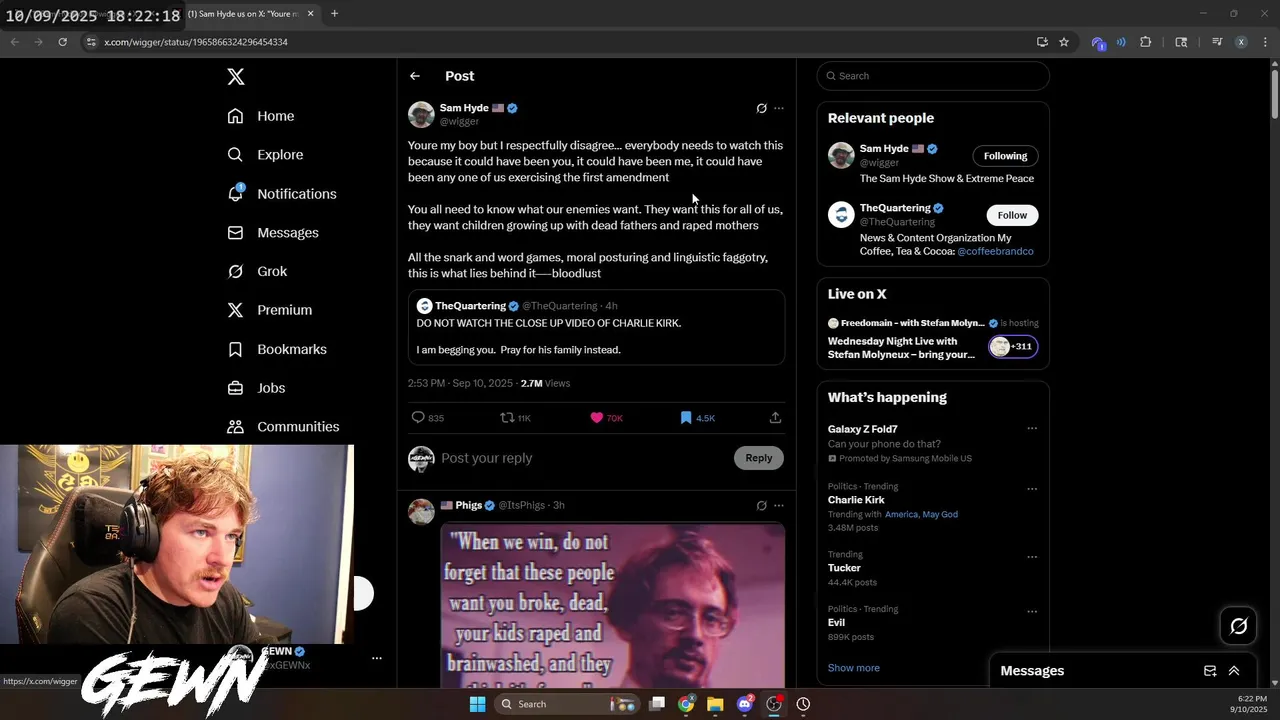Image resolution: width=1280 pixels, height=720 pixels.
Task: Open Bookmarks in the sidebar
Action: 277,349
